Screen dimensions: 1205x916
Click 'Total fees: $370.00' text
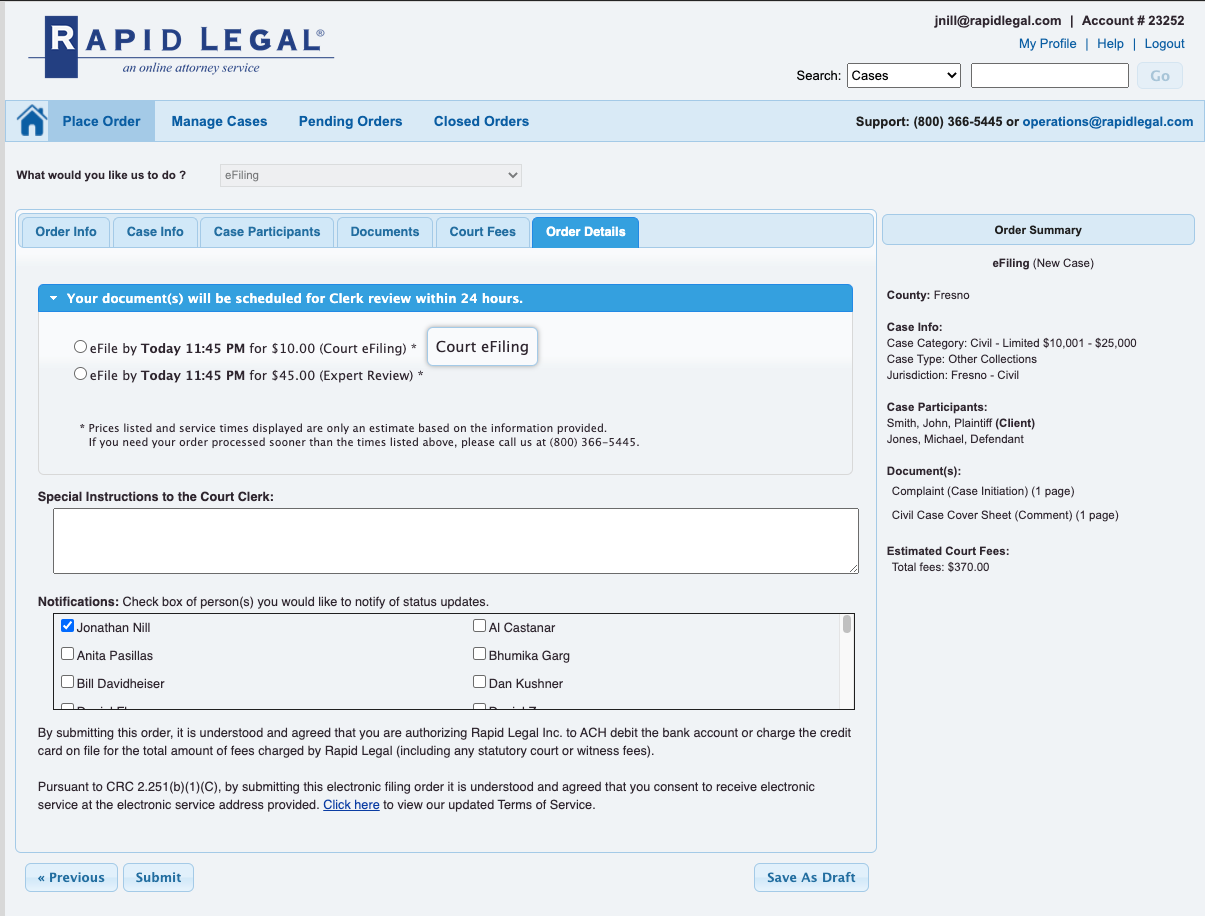[940, 567]
